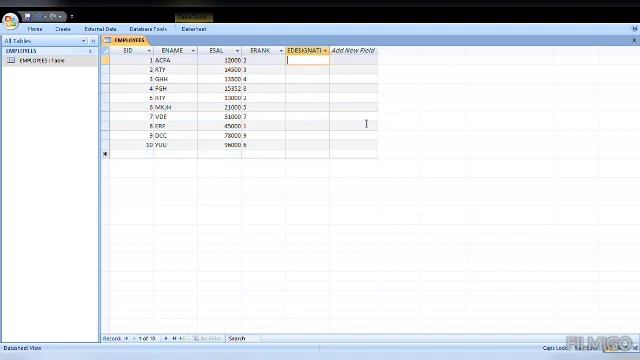Viewport: 640px width, 360px height.
Task: Click the ESAL cell 14500
Action: pyautogui.click(x=220, y=69)
